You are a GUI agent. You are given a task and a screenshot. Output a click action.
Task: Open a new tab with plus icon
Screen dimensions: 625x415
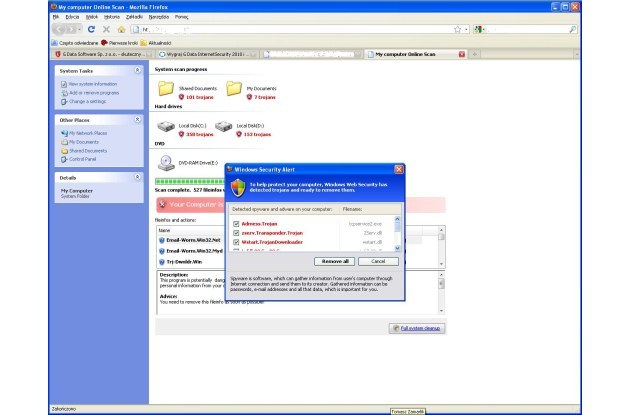coord(474,54)
